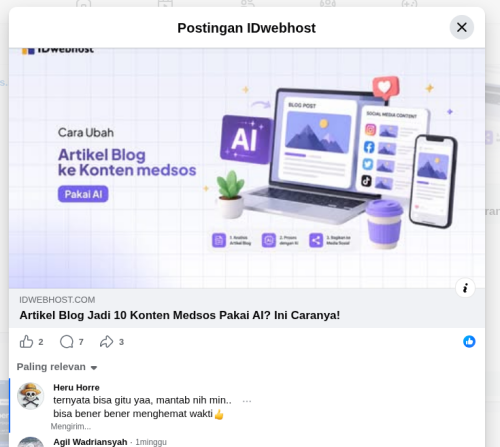Image resolution: width=500 pixels, height=447 pixels.
Task: Click the comment count number 7
Action: 81,342
